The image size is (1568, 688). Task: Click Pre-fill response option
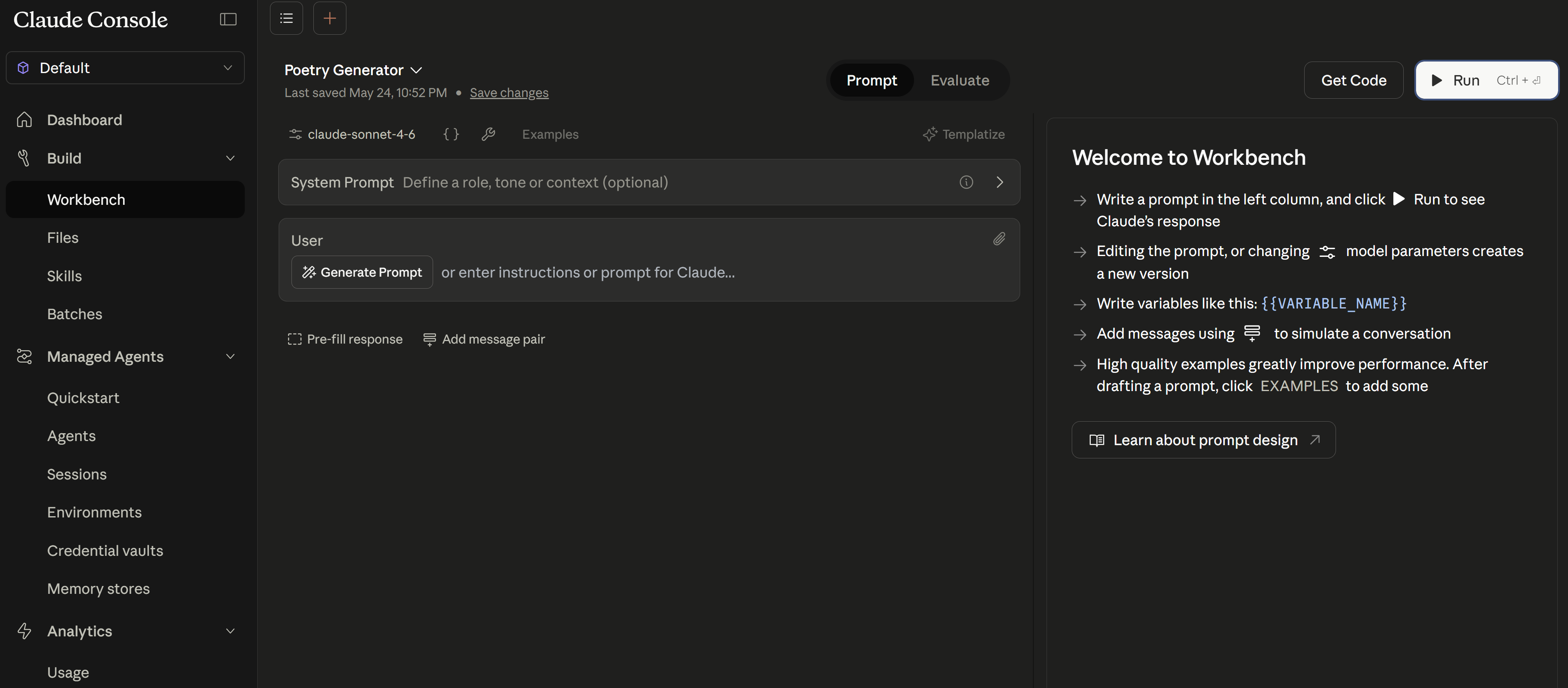tap(345, 339)
